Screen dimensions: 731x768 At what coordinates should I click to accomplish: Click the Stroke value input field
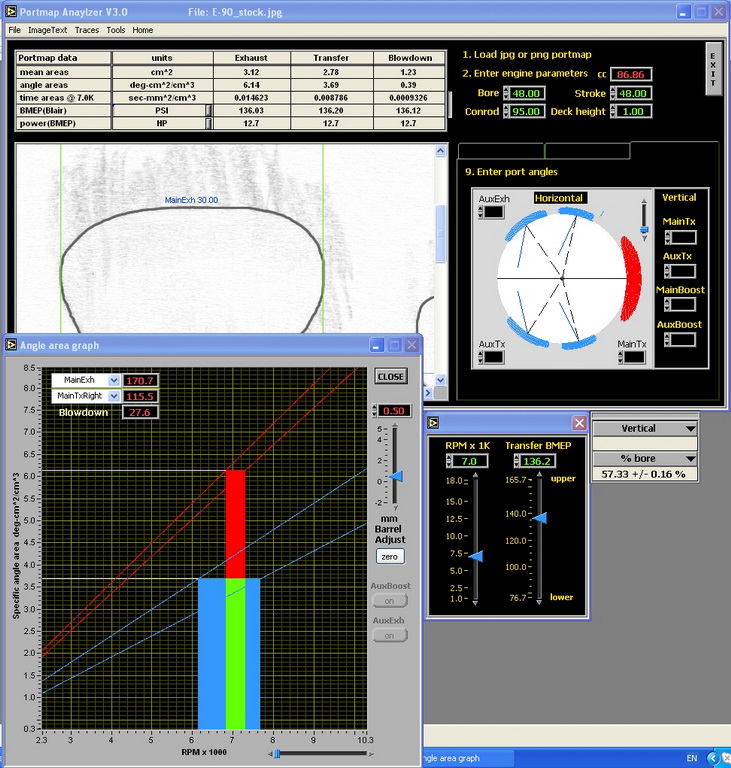pyautogui.click(x=634, y=93)
